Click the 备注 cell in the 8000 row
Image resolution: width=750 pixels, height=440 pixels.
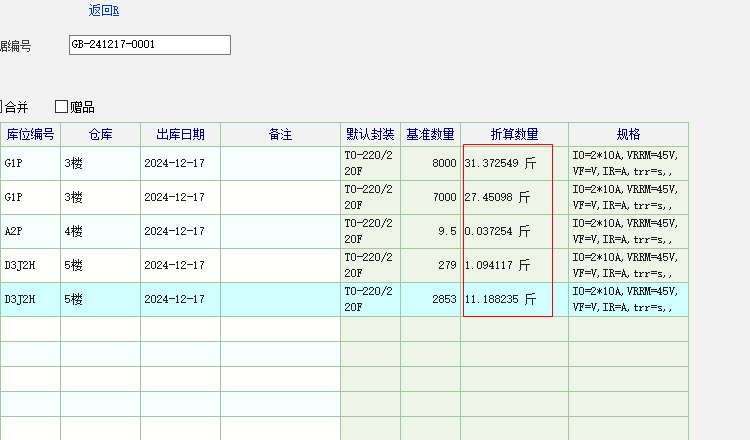[x=280, y=163]
